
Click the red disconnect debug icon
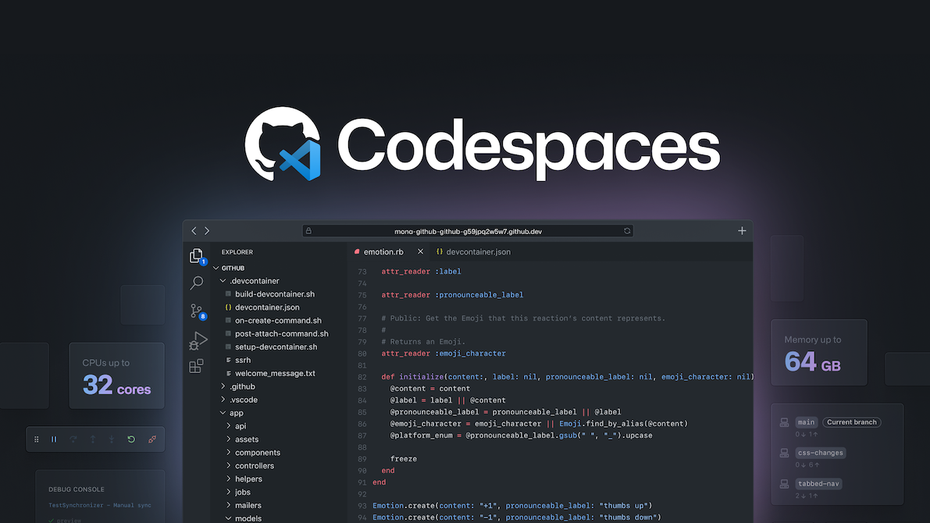152,439
